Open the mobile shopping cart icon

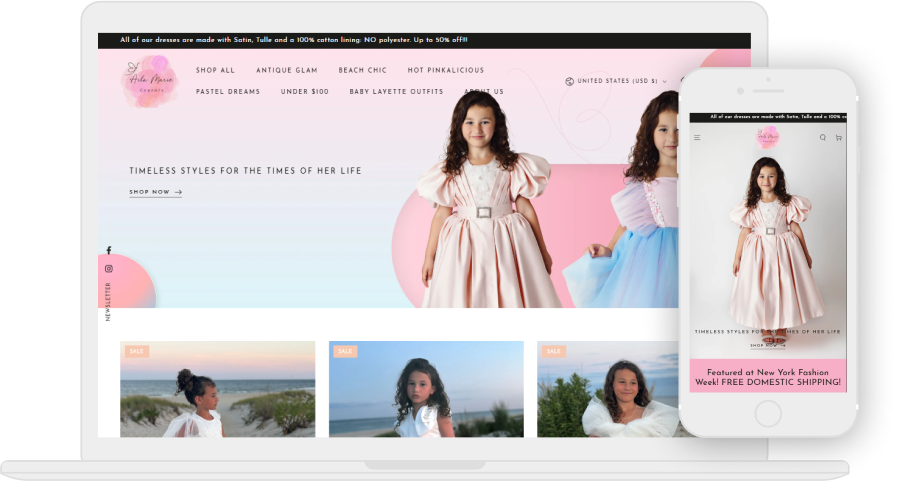(838, 138)
